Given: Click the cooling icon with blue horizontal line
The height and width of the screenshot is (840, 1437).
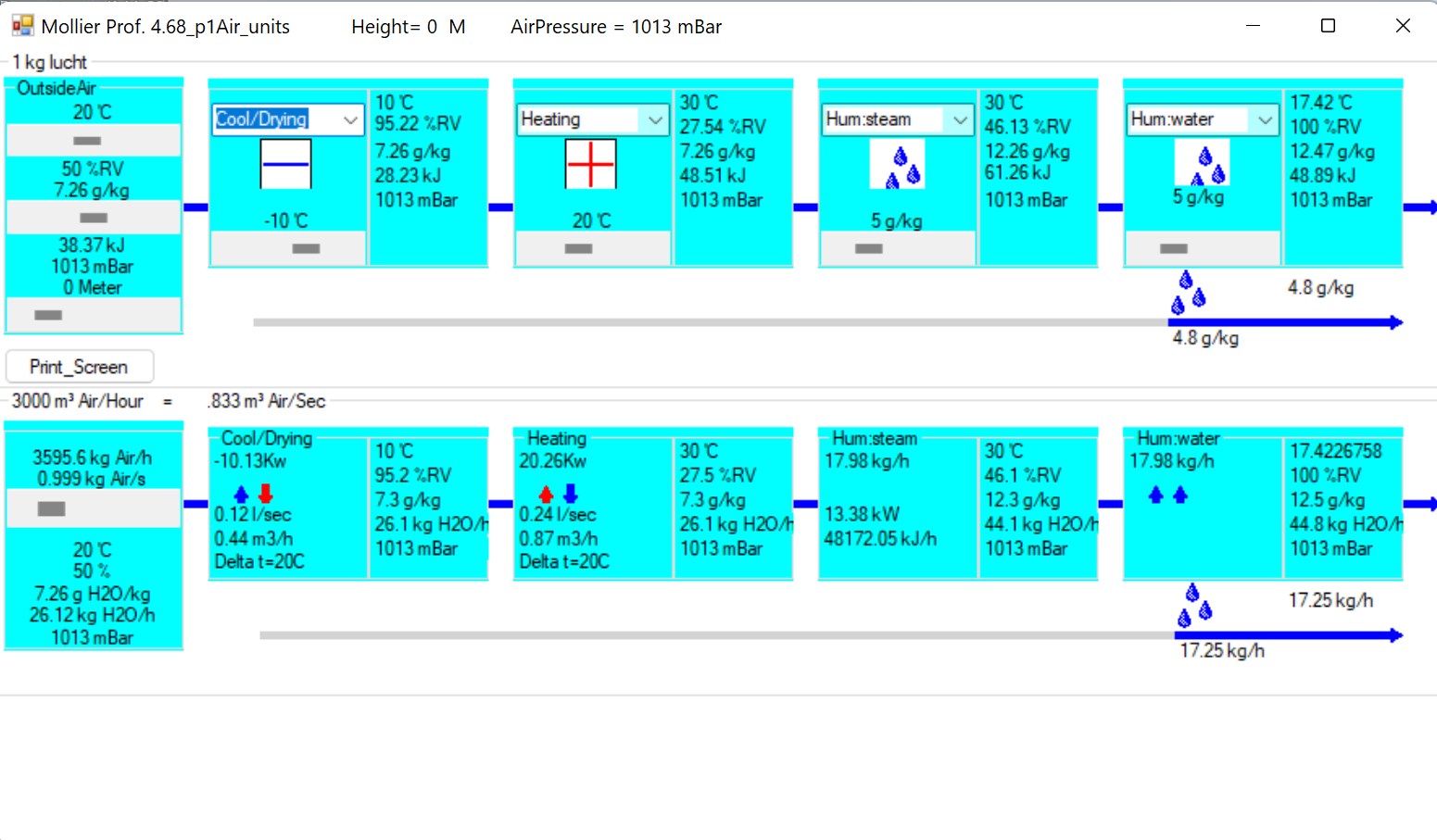Looking at the screenshot, I should tap(285, 164).
